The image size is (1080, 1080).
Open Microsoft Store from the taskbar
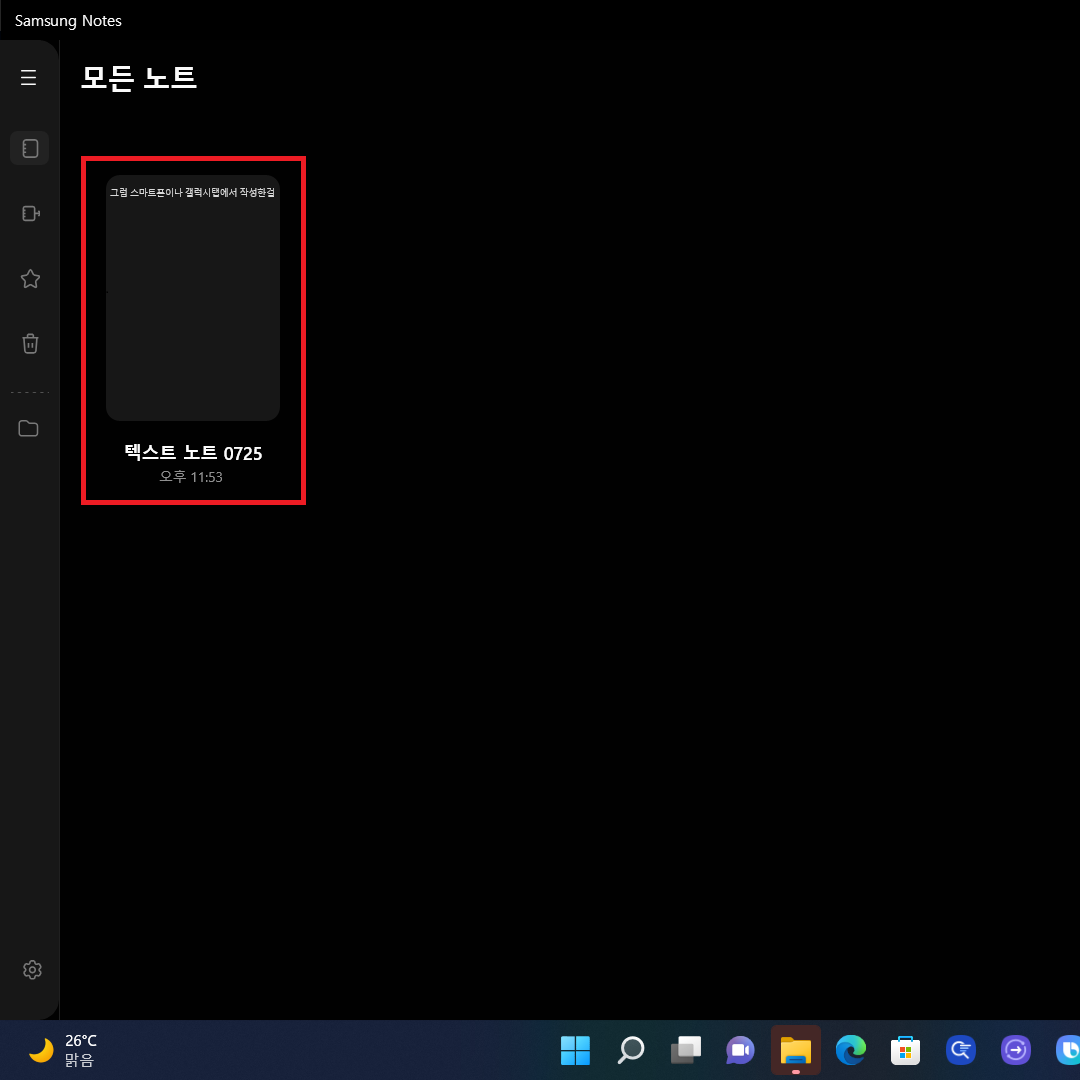[x=906, y=1050]
